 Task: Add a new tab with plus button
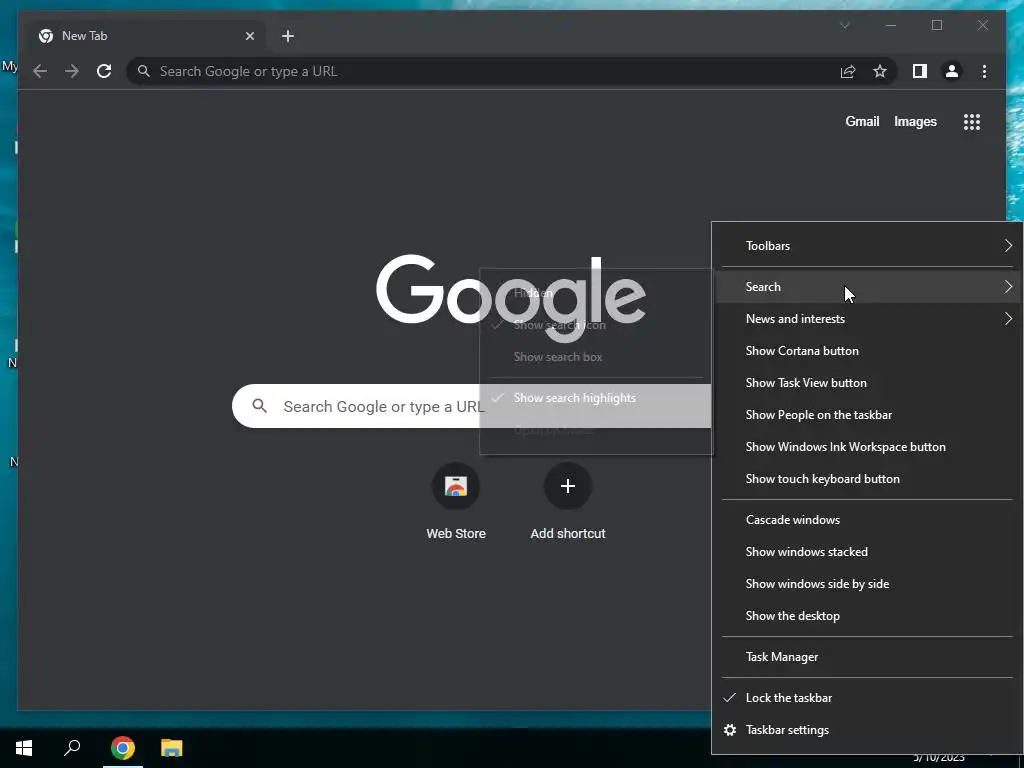(288, 36)
